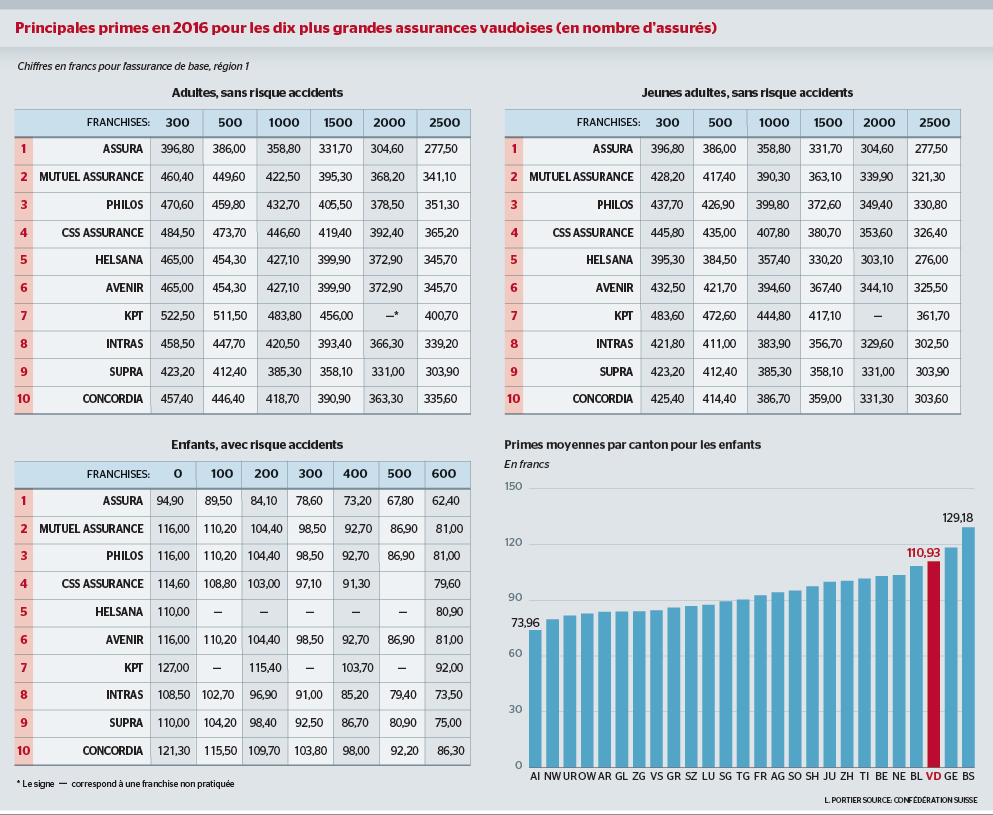Click heading "Enfants, avec risque accidents"
The height and width of the screenshot is (815, 993).
[x=257, y=445]
